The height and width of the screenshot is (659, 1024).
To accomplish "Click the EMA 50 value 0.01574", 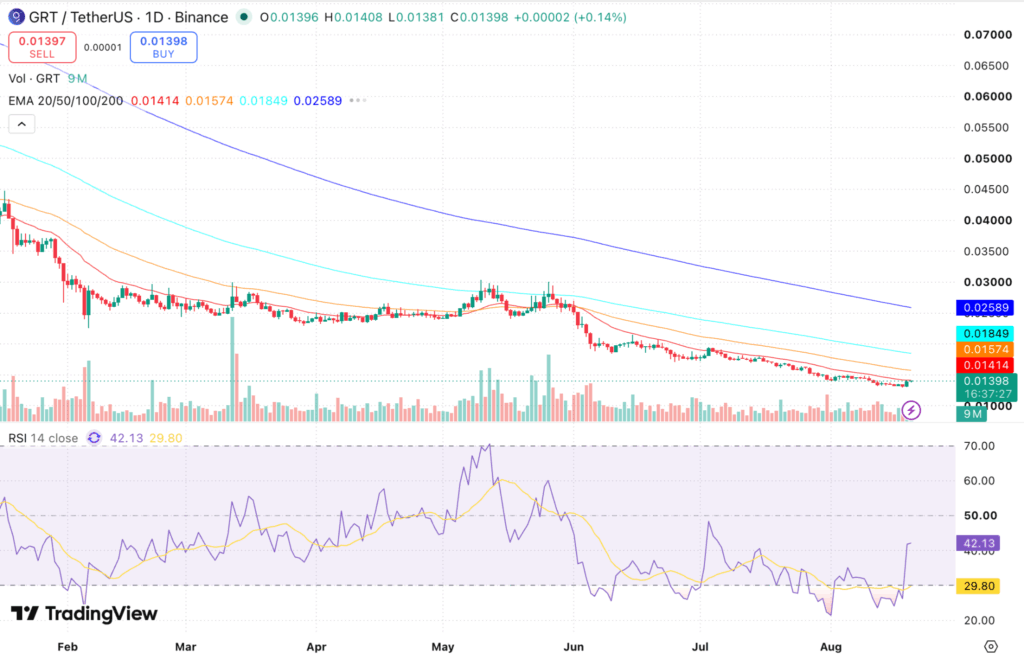I will point(209,101).
